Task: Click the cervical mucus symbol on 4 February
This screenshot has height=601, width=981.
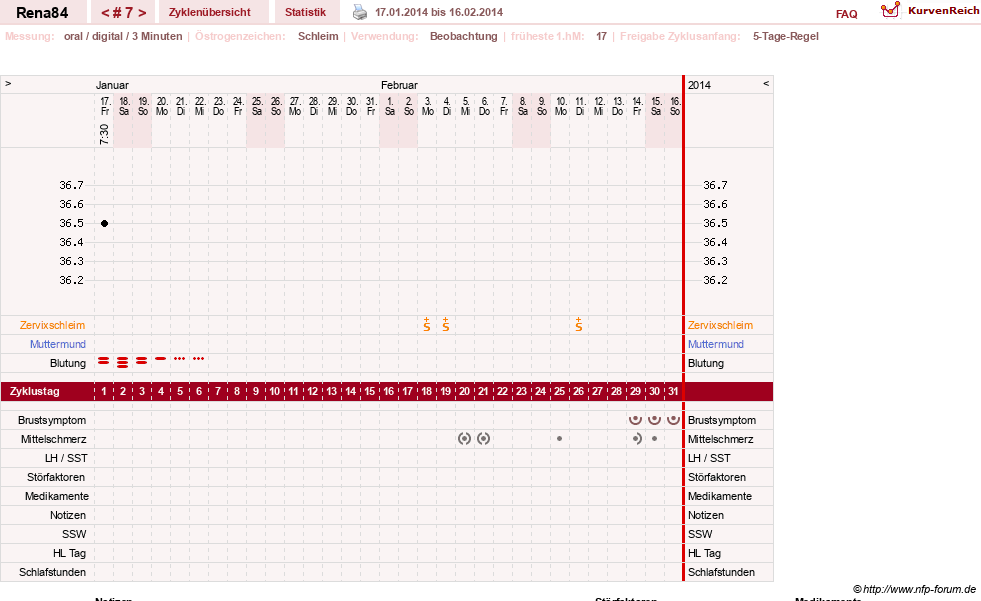Action: pyautogui.click(x=445, y=325)
